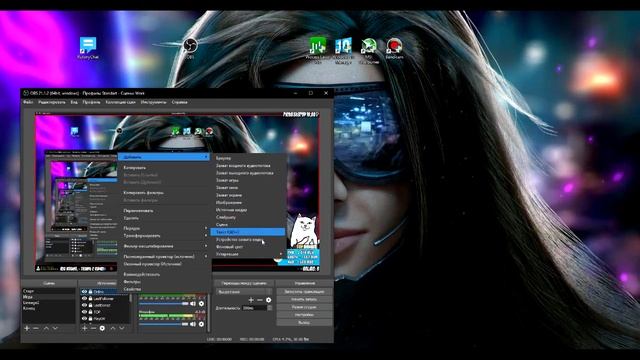Toggle lock of TOP source
The width and height of the screenshot is (640, 360).
click(90, 312)
